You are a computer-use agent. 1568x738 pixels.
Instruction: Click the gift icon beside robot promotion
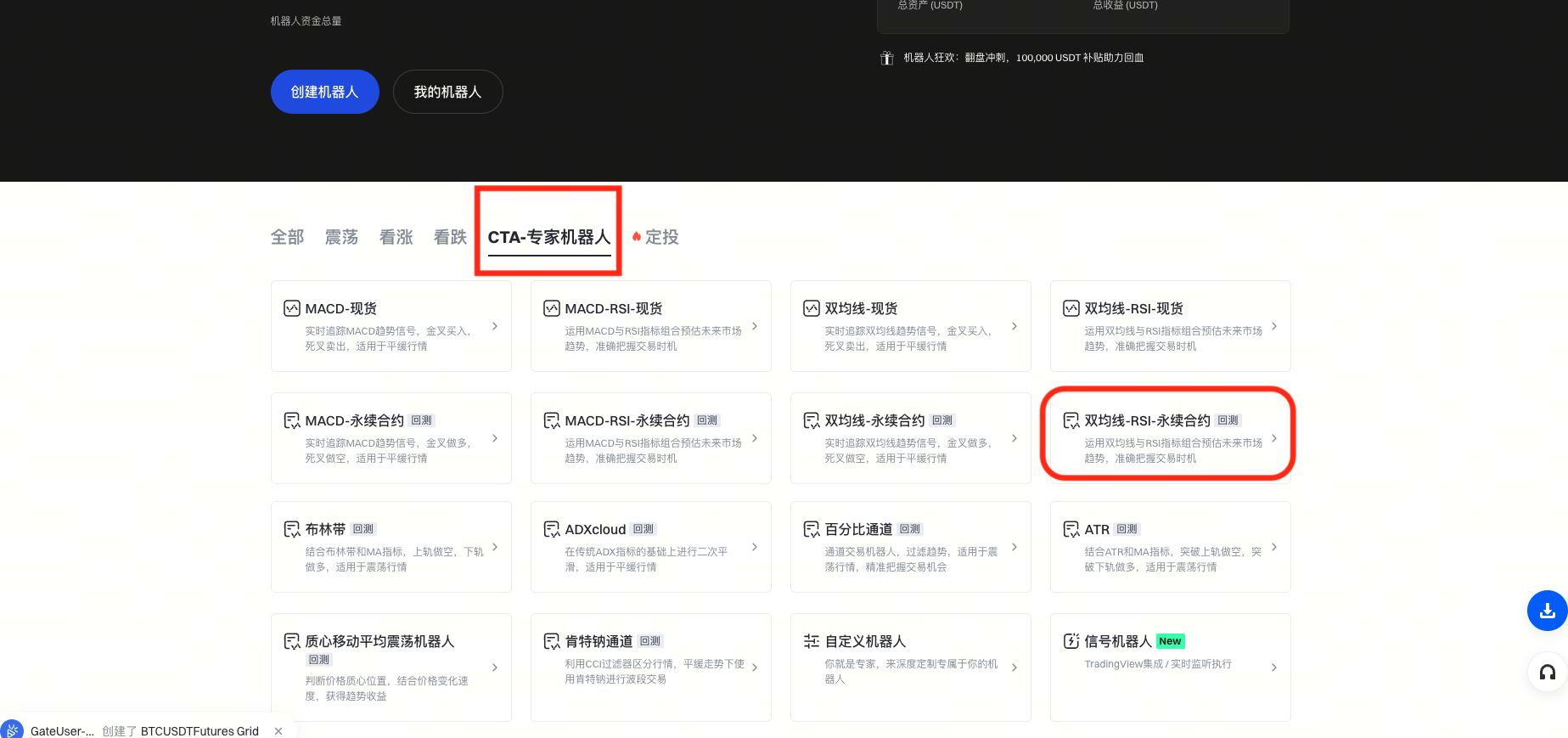point(886,58)
